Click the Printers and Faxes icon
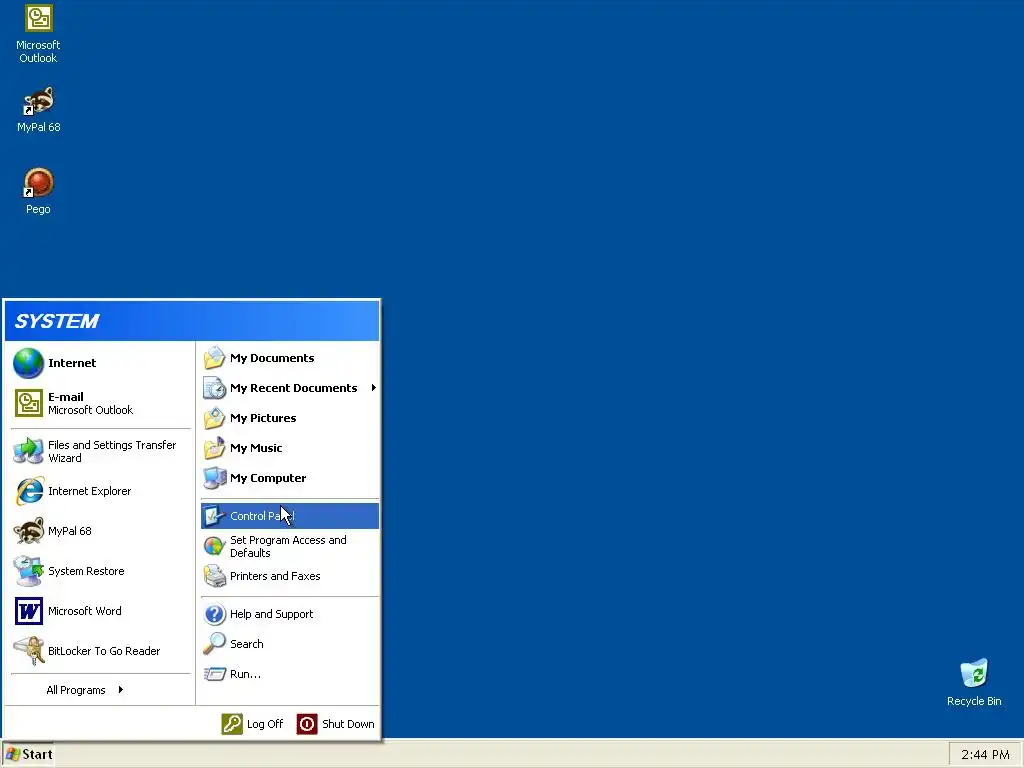The height and width of the screenshot is (768, 1024). coord(214,576)
